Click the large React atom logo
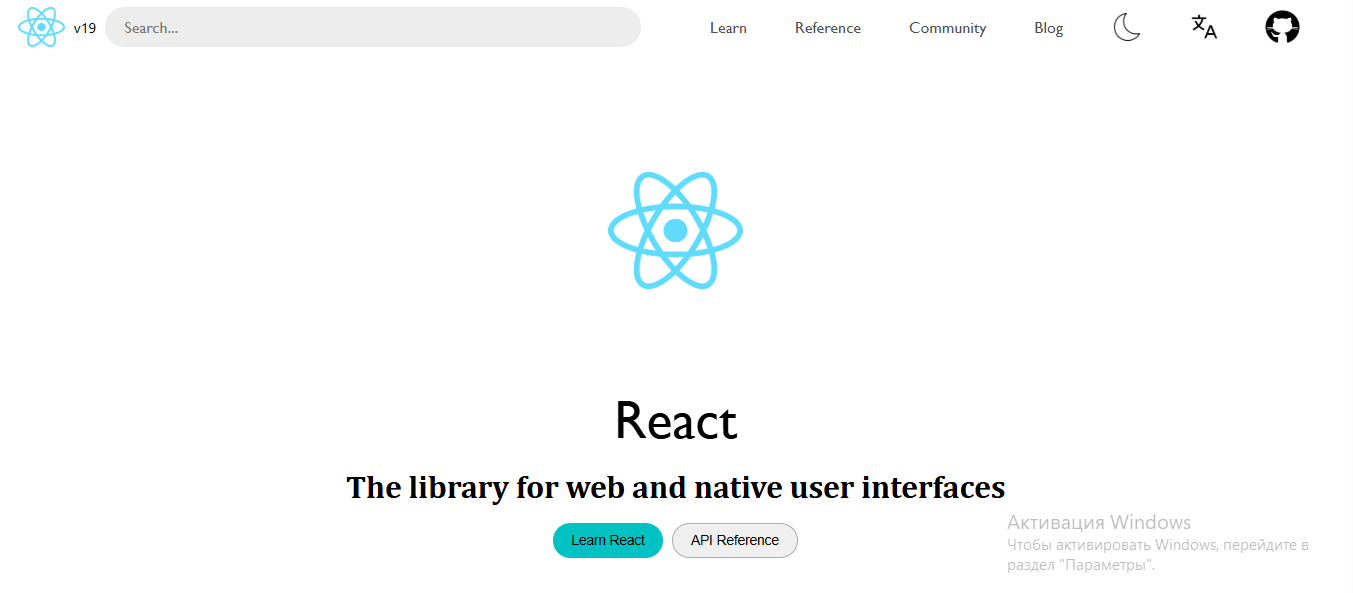Screen dimensions: 1353x593 click(x=675, y=230)
